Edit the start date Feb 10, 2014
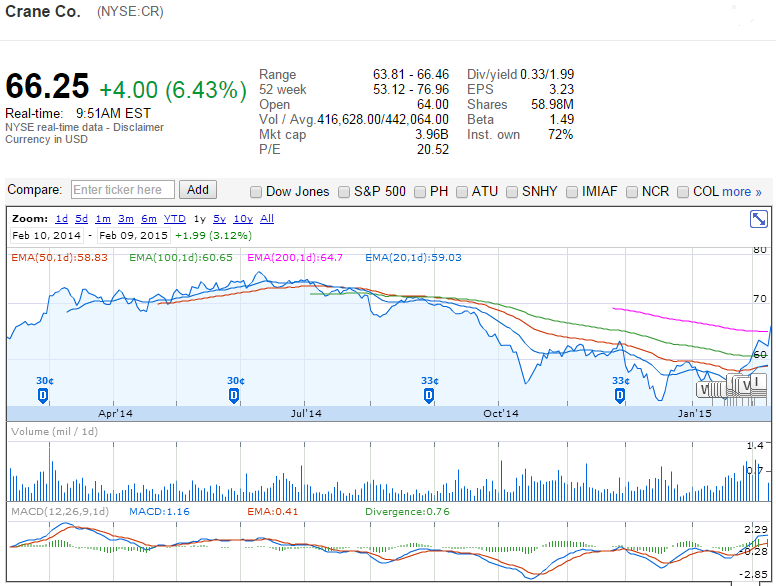 47,236
